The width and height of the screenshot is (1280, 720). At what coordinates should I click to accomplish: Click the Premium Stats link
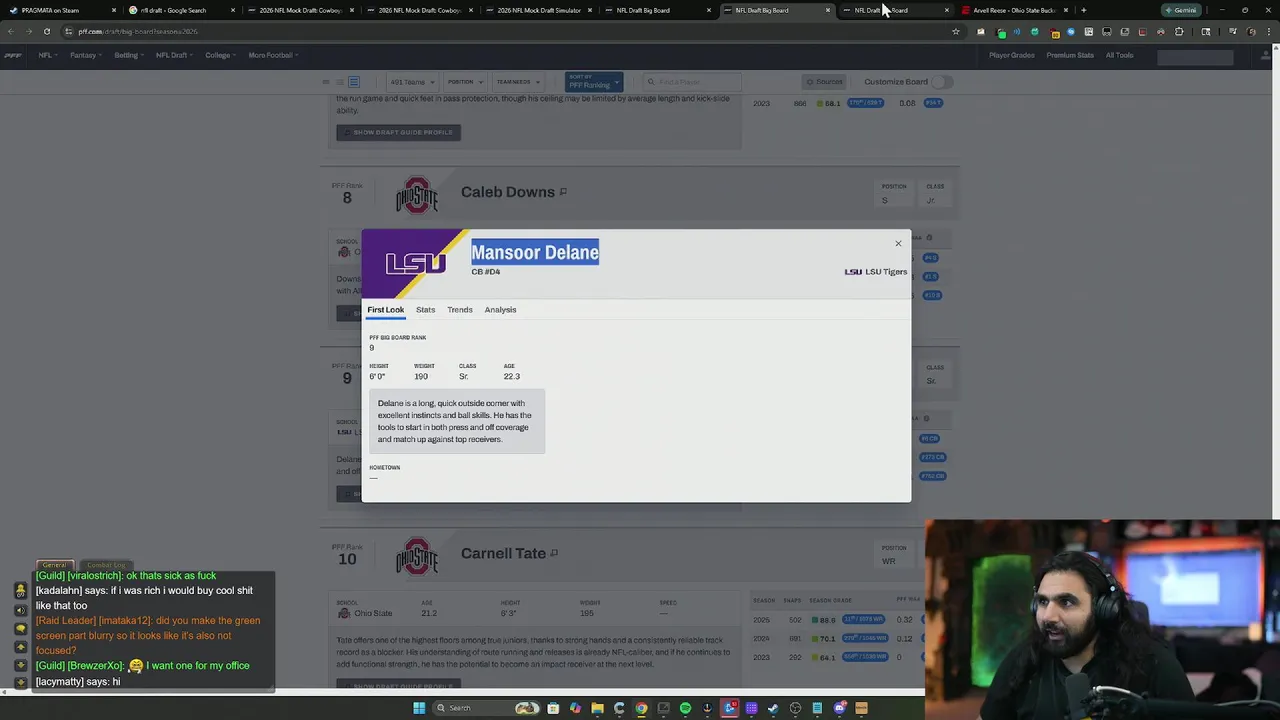[x=1070, y=55]
